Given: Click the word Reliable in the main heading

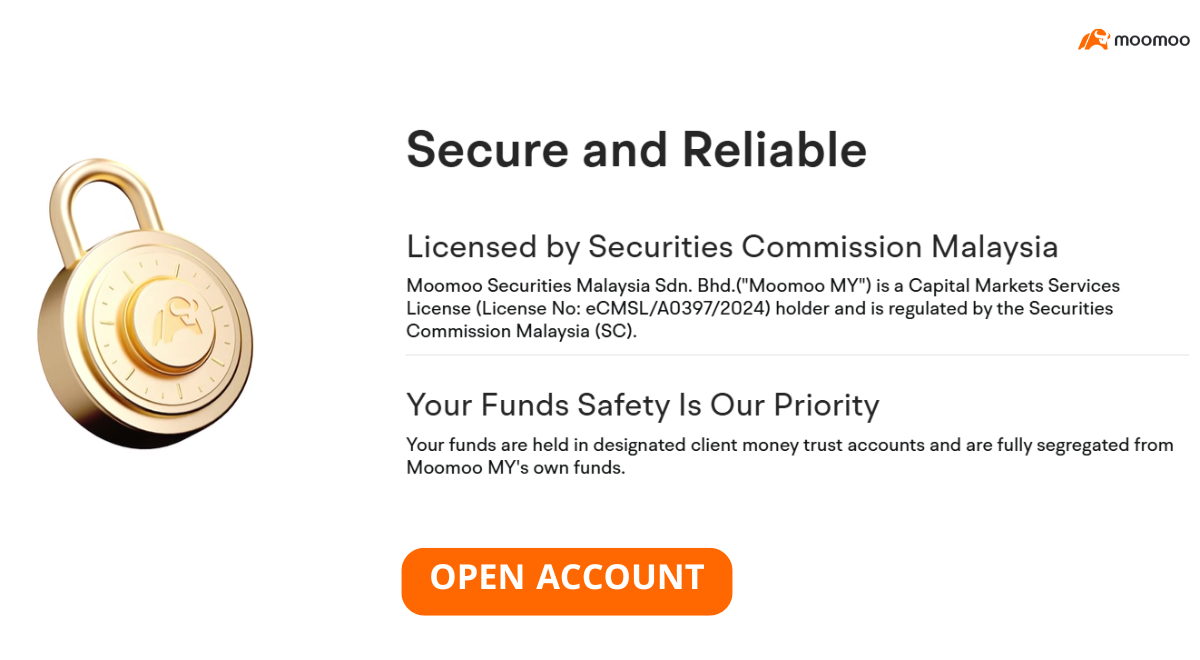Looking at the screenshot, I should point(774,150).
